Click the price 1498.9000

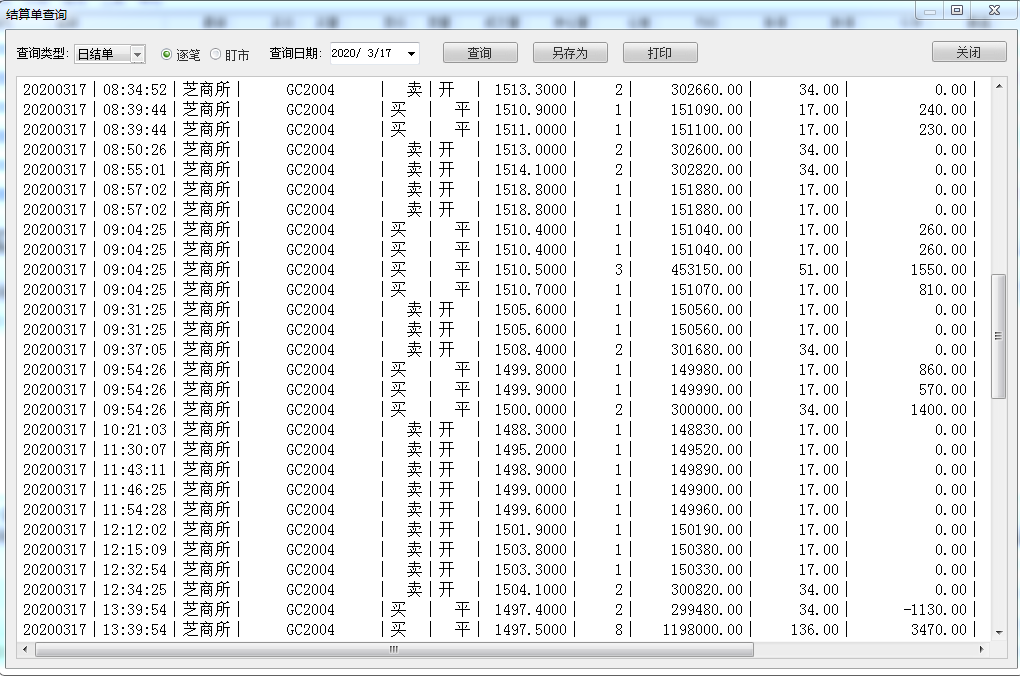530,470
